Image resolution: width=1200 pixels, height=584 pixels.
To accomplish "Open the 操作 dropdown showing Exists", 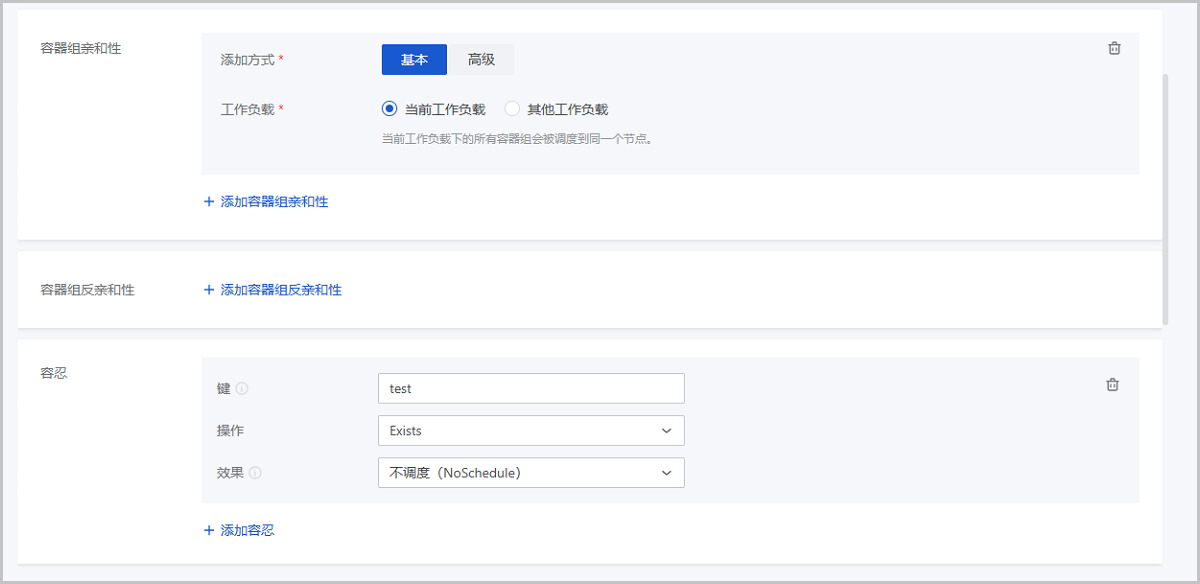I will click(x=531, y=430).
